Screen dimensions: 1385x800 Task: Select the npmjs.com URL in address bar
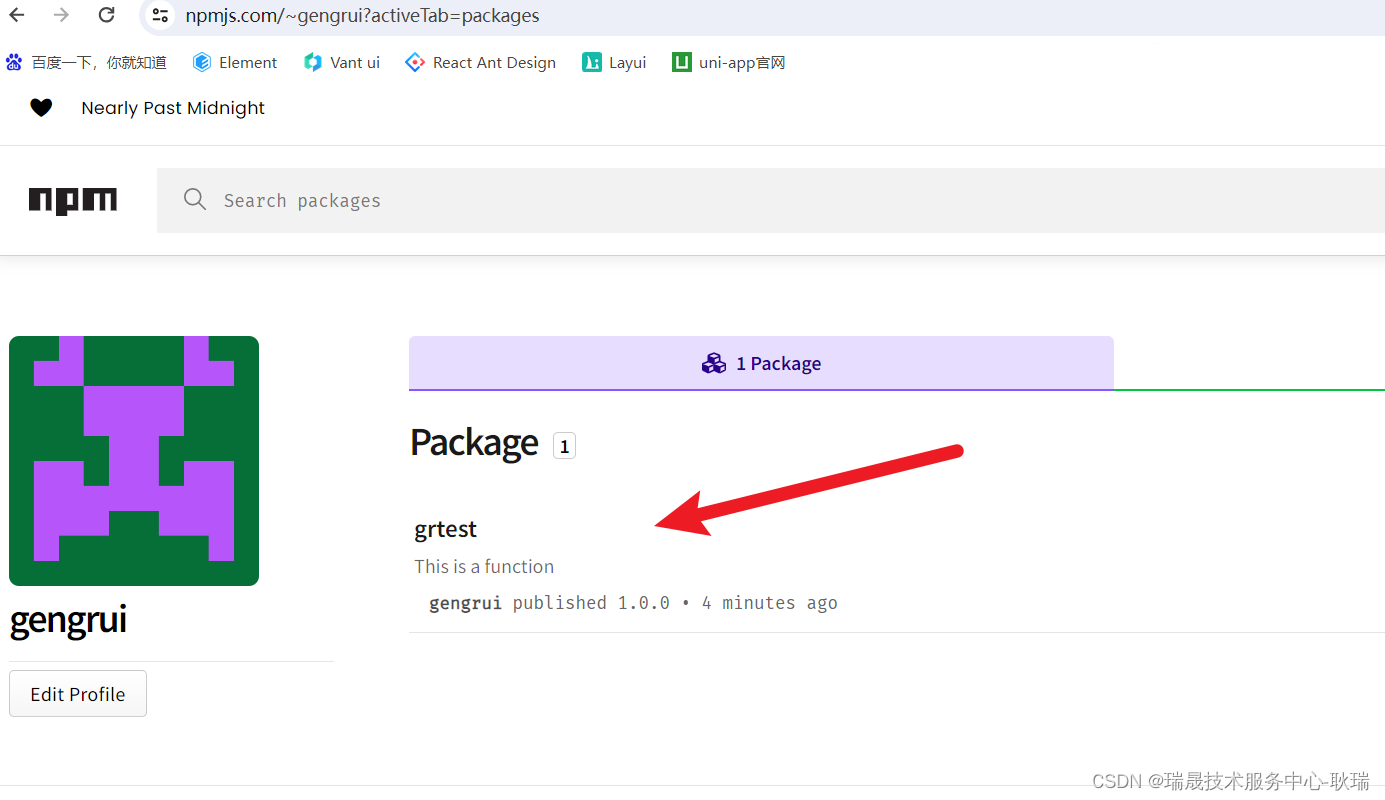(362, 16)
